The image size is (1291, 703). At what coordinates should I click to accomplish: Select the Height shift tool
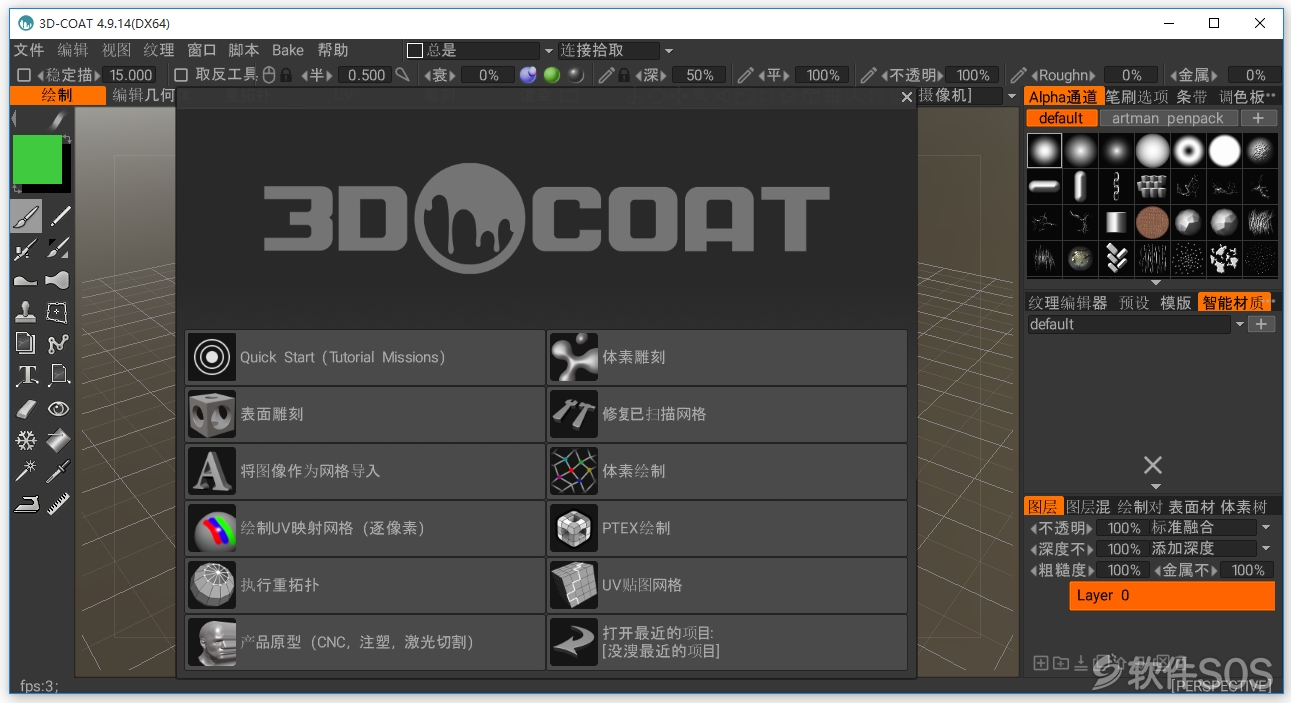point(26,280)
